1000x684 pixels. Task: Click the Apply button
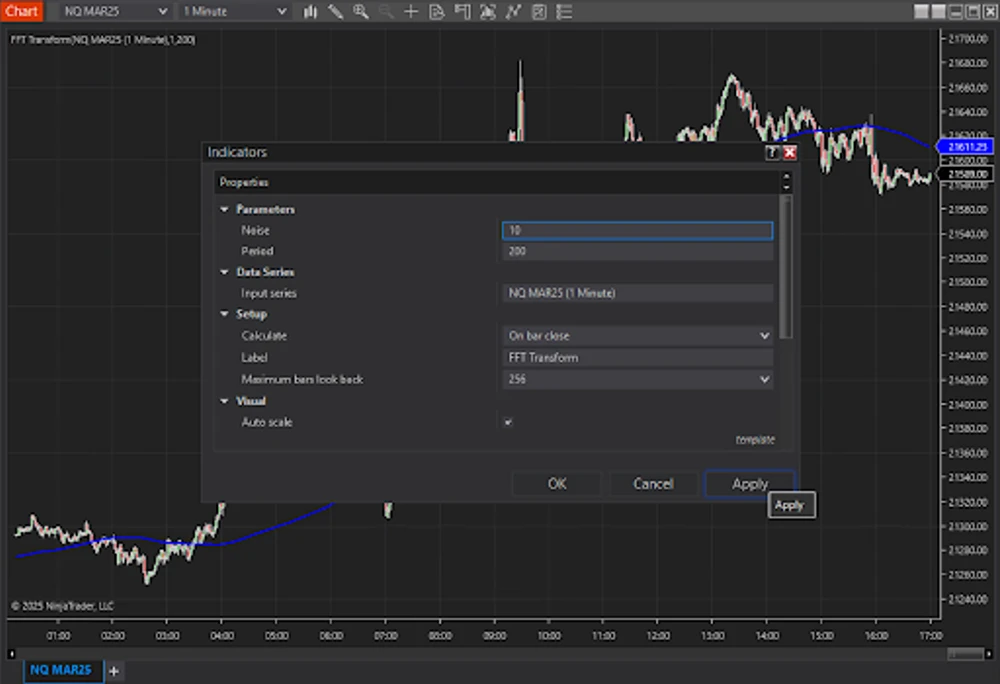[x=750, y=484]
